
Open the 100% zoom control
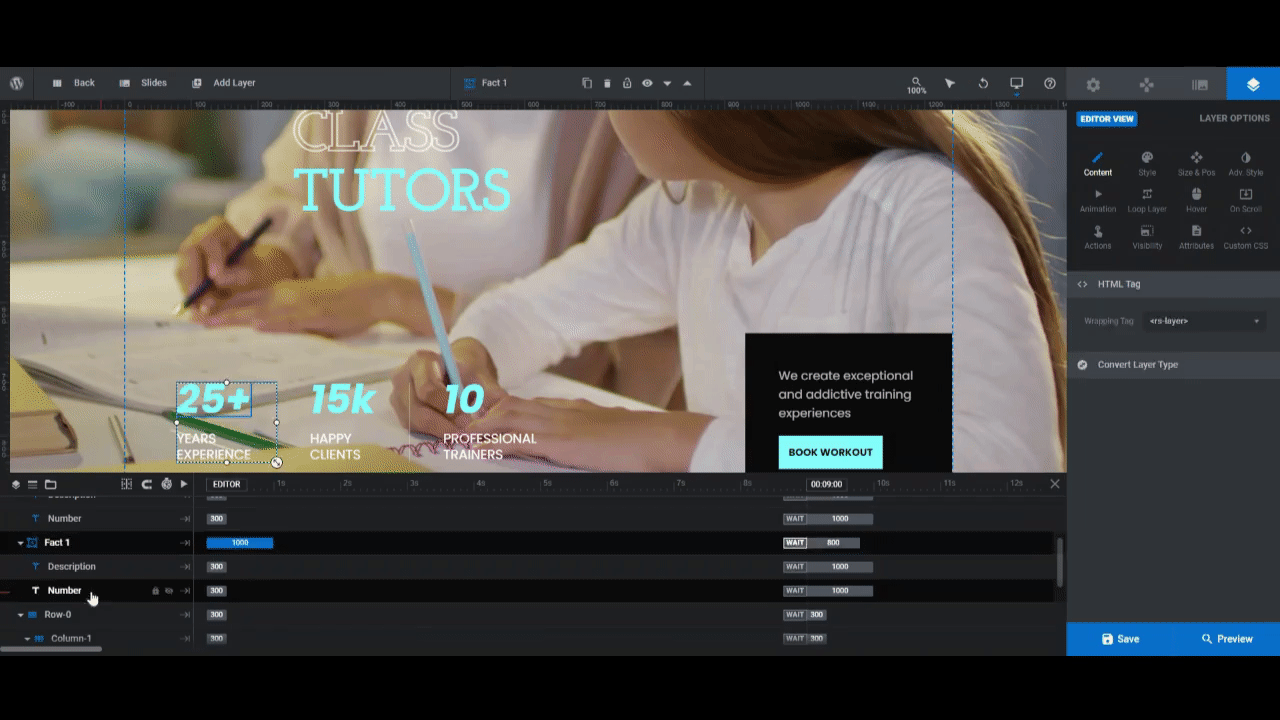(x=916, y=85)
